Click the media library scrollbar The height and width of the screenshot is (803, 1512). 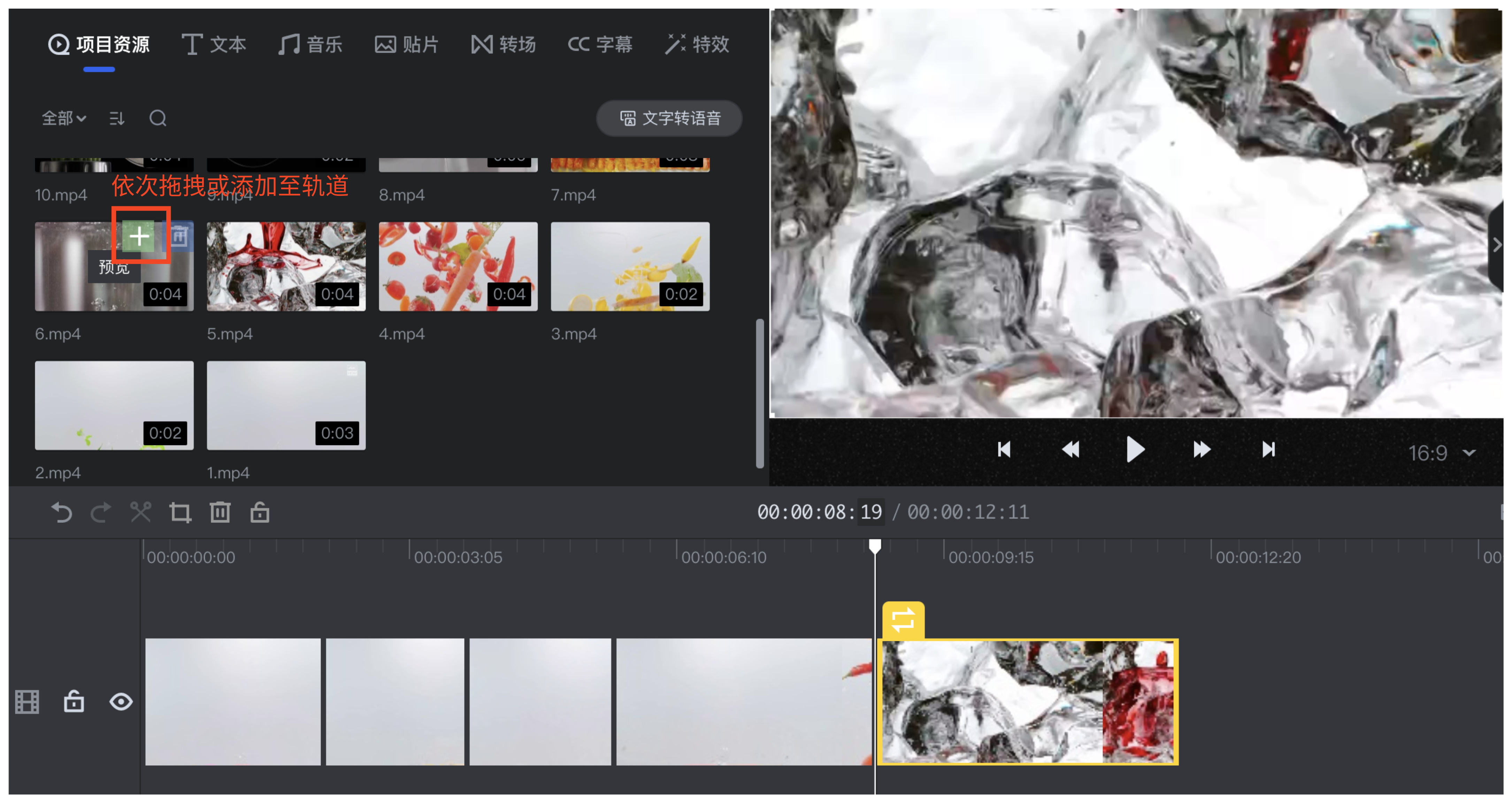coord(760,393)
